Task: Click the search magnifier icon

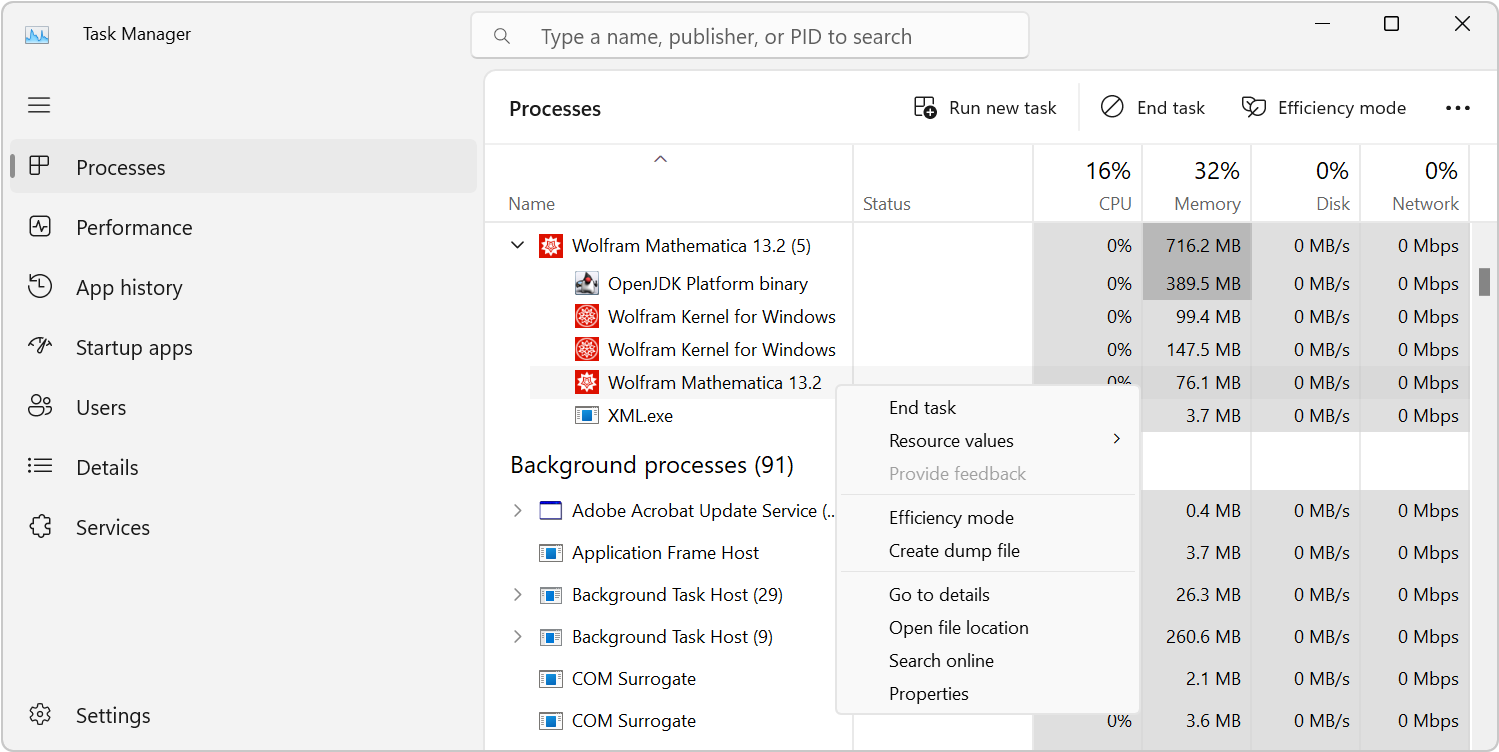Action: tap(503, 37)
